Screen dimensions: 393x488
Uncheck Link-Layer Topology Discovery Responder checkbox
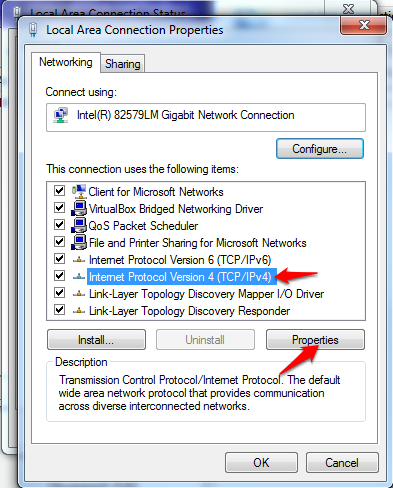click(x=59, y=310)
